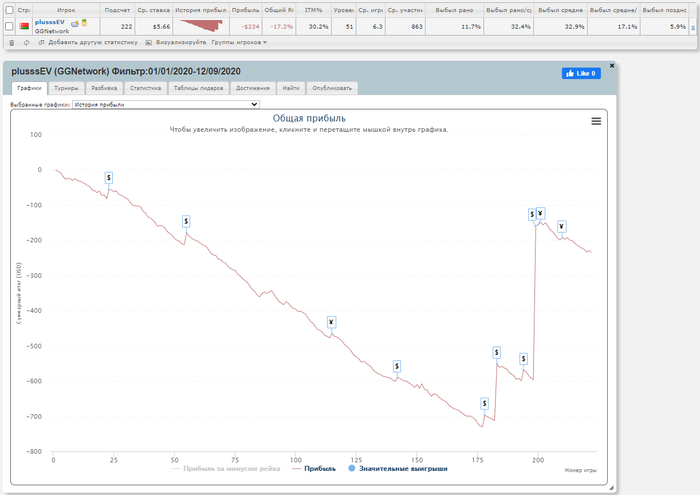Open the Найти tab
Screen dimensions: 700x495
pyautogui.click(x=291, y=88)
